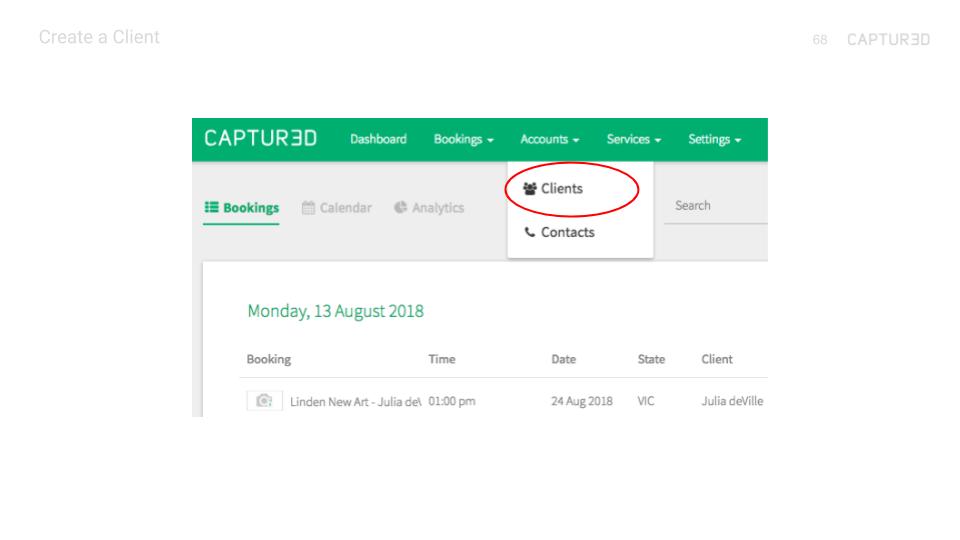This screenshot has width=960, height=540.
Task: Click the VIC state cell
Action: (x=646, y=401)
